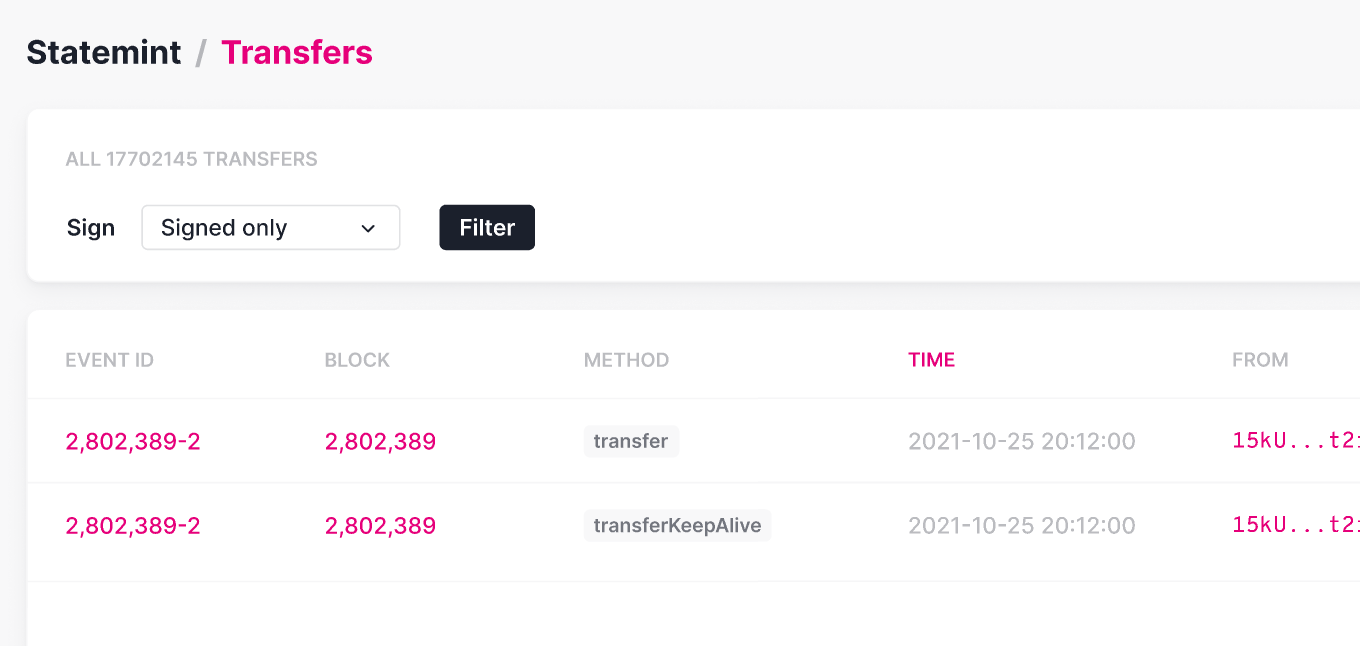Sort transfers by the TIME column
The width and height of the screenshot is (1360, 646).
point(931,359)
